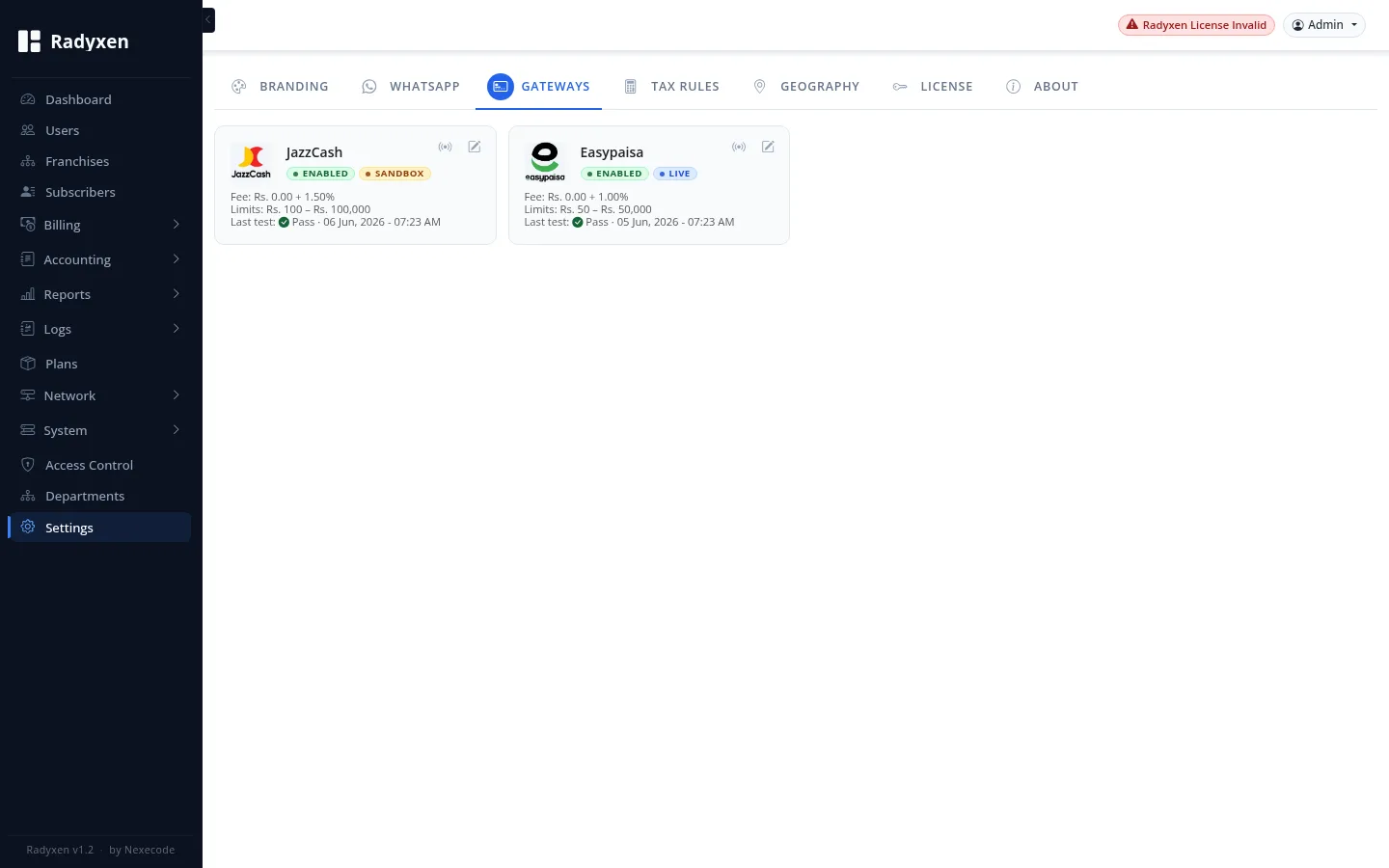Click 'Limits: Rs. 100 – Rs. 100,000' text
This screenshot has height=868, width=1389.
pyautogui.click(x=300, y=209)
